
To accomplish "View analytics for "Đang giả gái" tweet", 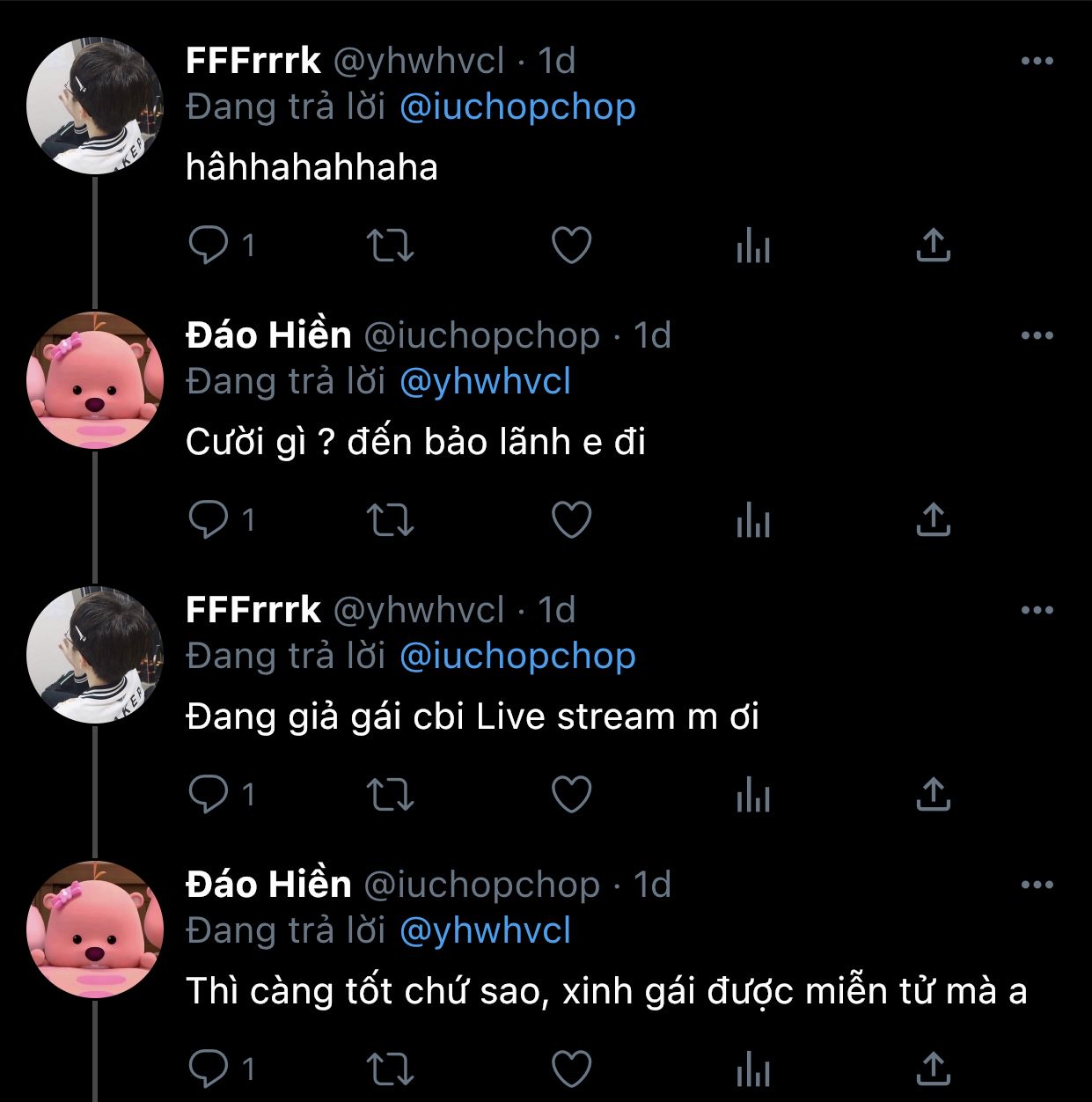I will point(752,795).
